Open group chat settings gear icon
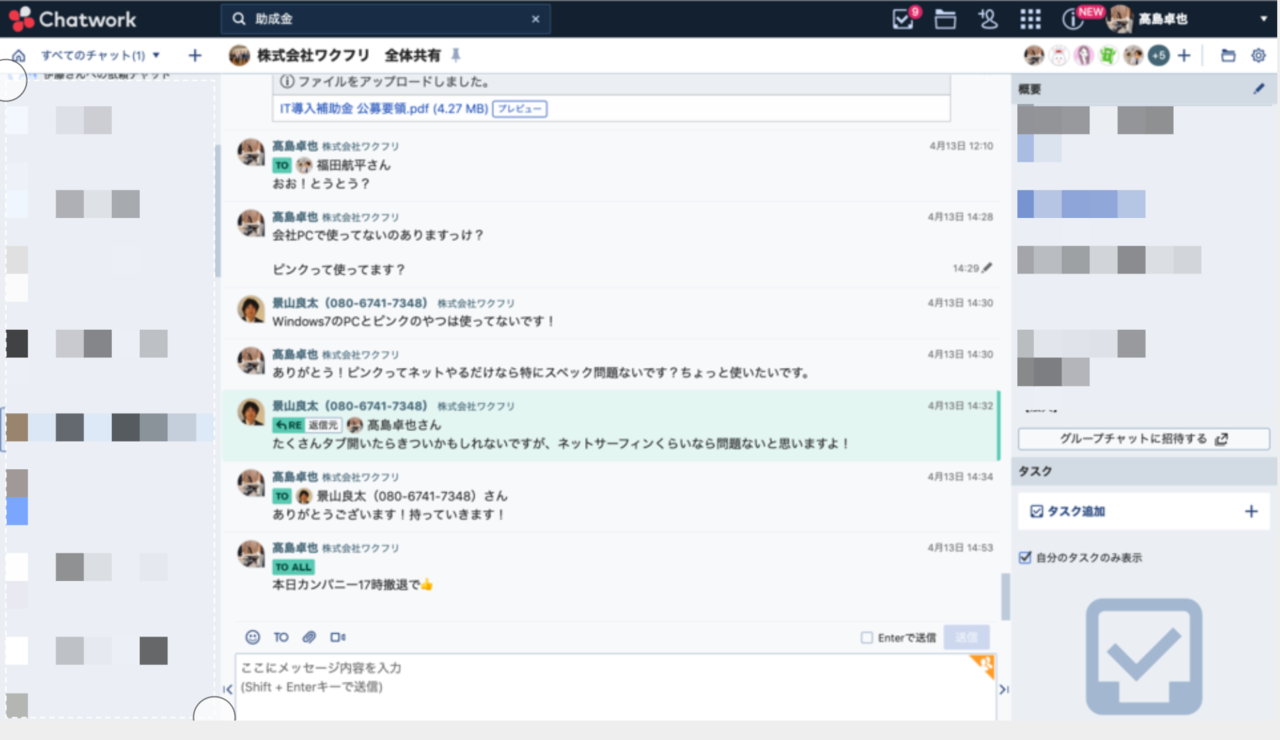This screenshot has width=1280, height=740. 1258,56
